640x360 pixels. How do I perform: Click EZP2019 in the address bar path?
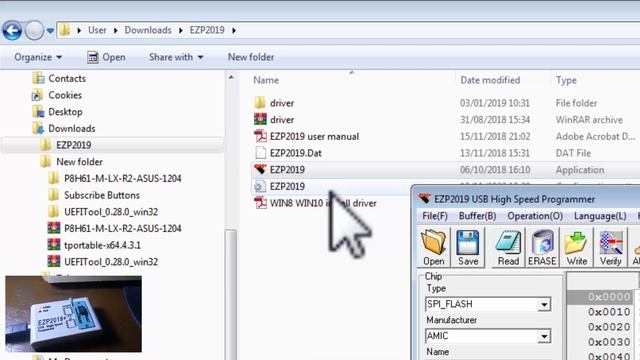(x=207, y=30)
